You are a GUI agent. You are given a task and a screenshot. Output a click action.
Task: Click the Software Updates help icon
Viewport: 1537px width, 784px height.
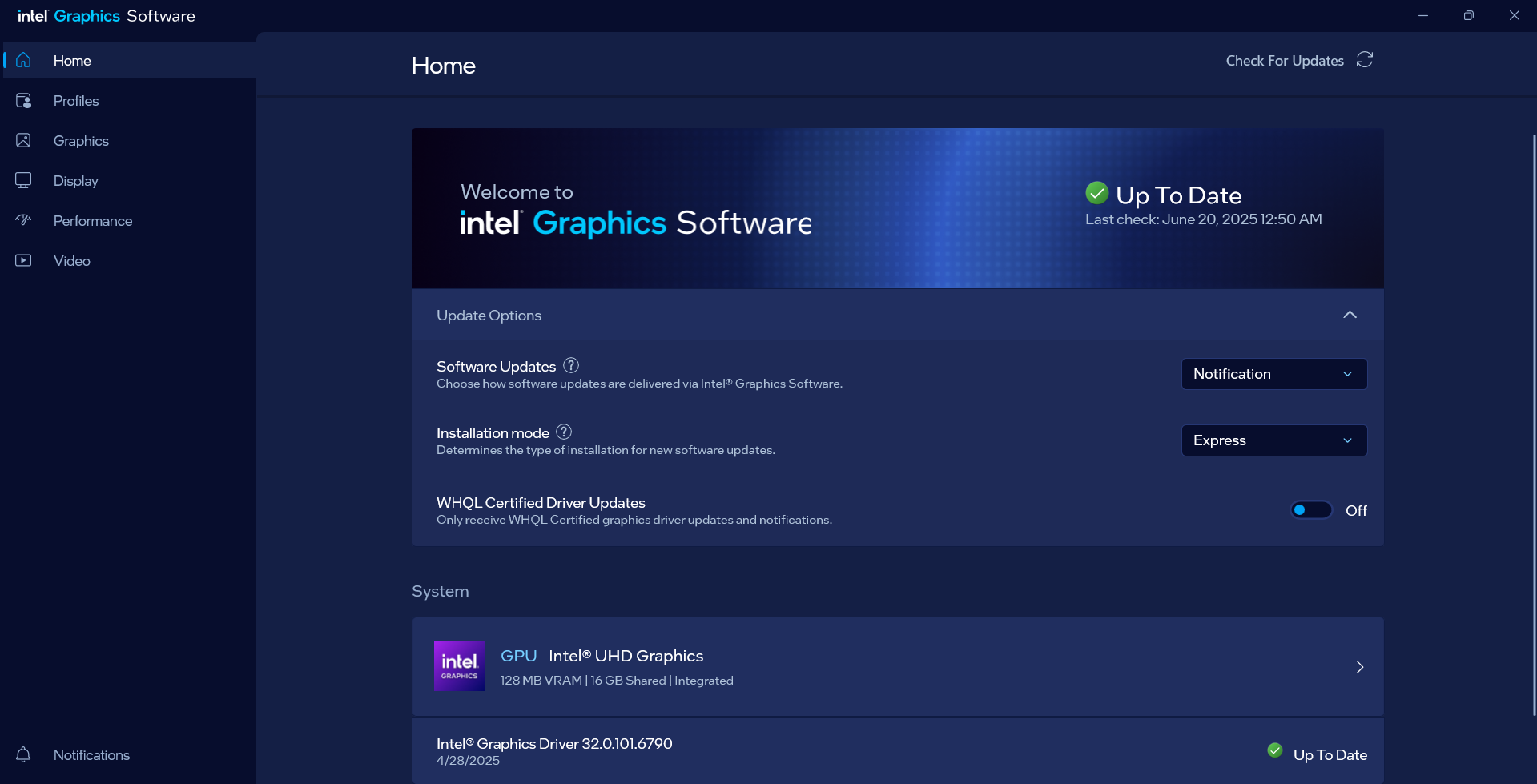[571, 365]
